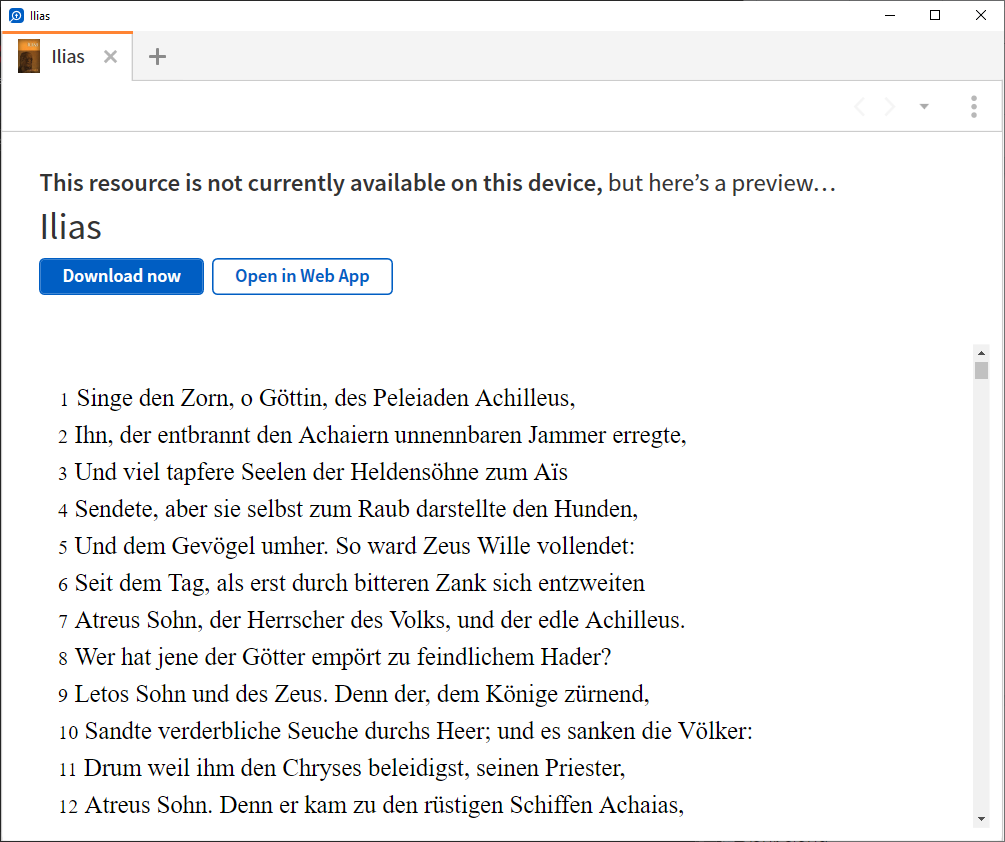The width and height of the screenshot is (1005, 842).
Task: Click the Download now button
Action: tap(121, 276)
